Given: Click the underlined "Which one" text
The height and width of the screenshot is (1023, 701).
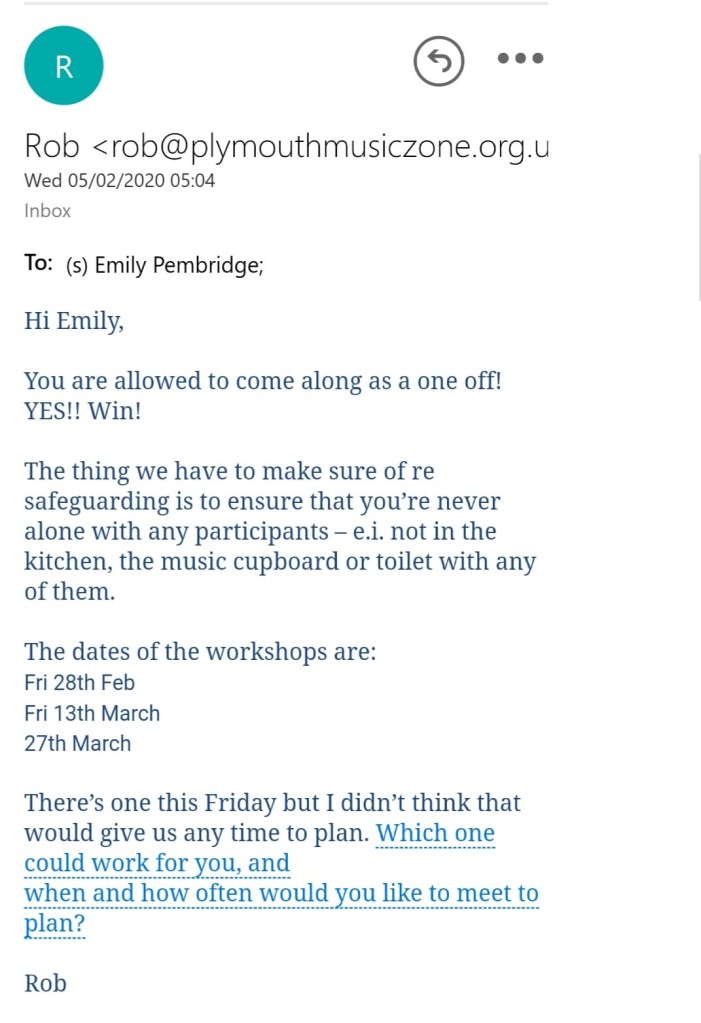Looking at the screenshot, I should pos(435,833).
